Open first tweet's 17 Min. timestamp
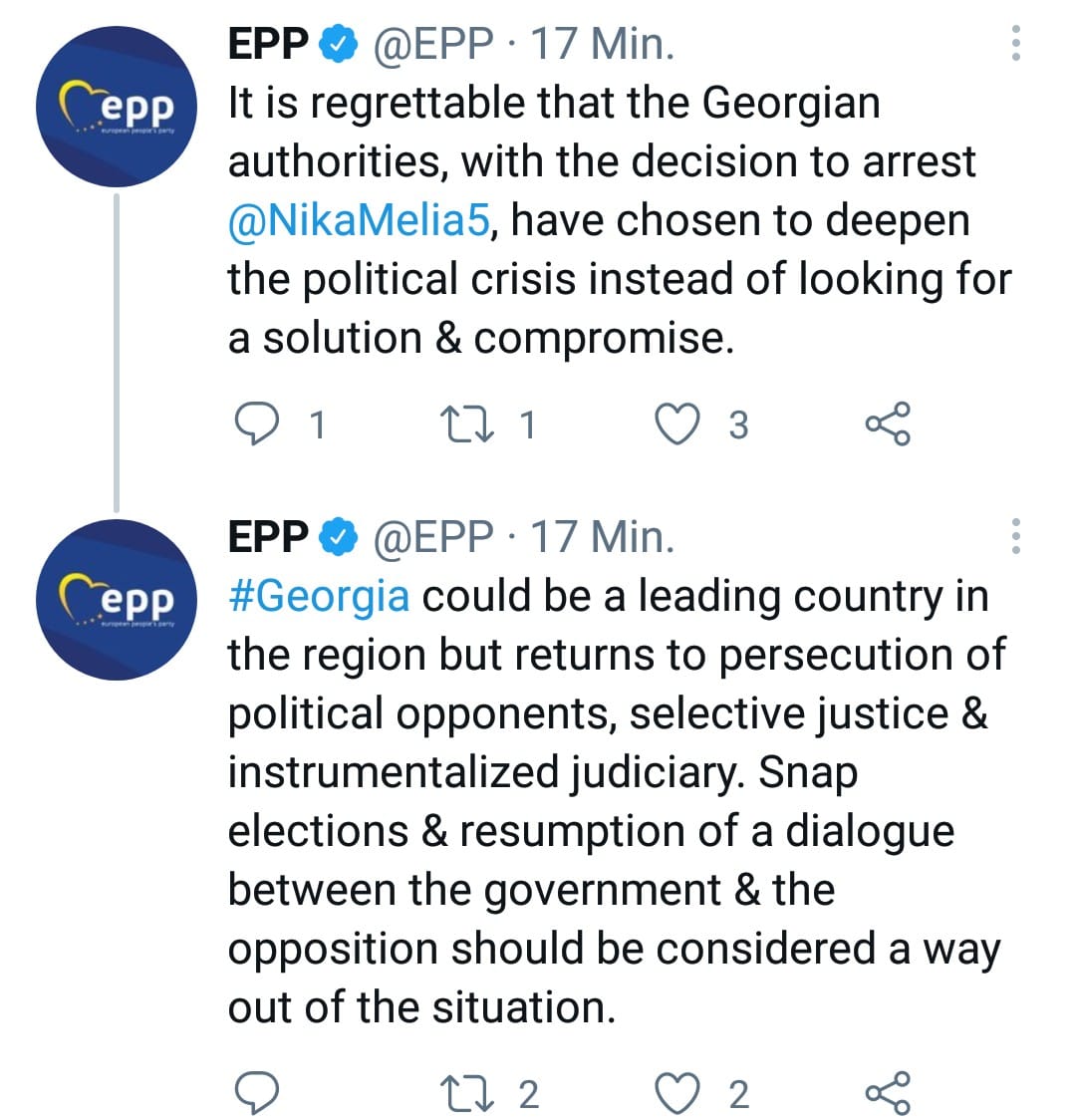1076x1120 pixels. (602, 44)
